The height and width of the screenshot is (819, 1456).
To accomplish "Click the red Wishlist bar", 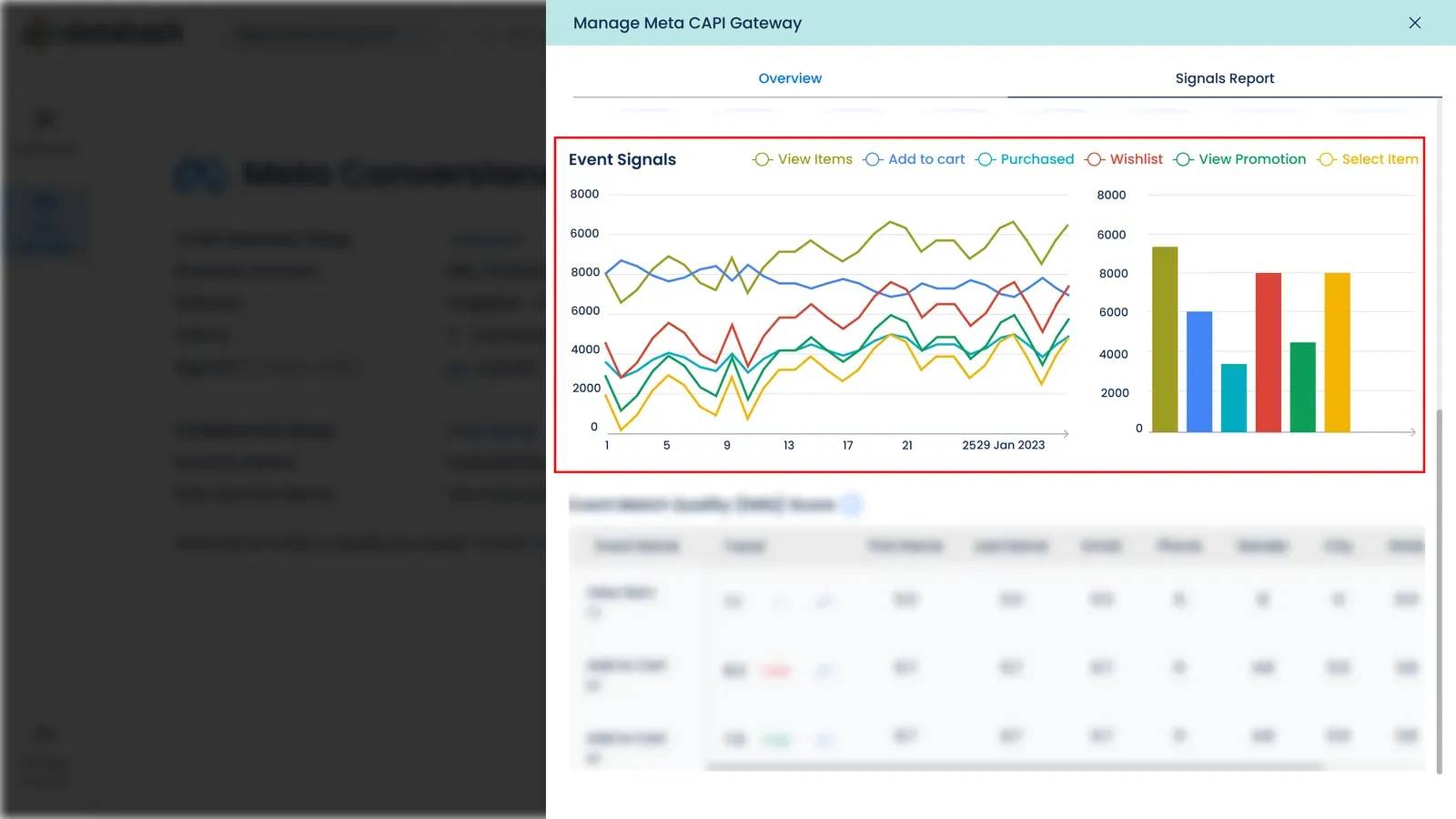I will (1269, 352).
